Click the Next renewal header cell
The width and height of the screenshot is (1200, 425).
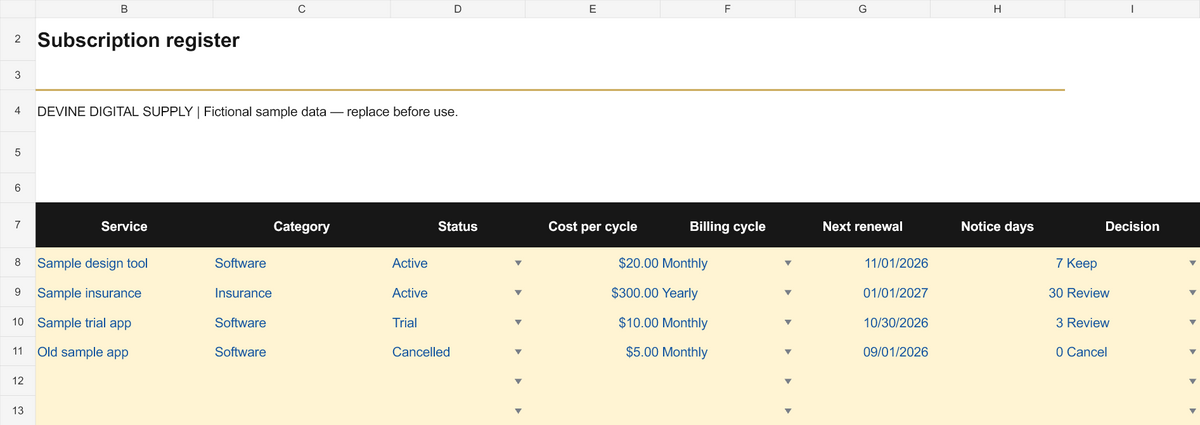click(x=862, y=226)
